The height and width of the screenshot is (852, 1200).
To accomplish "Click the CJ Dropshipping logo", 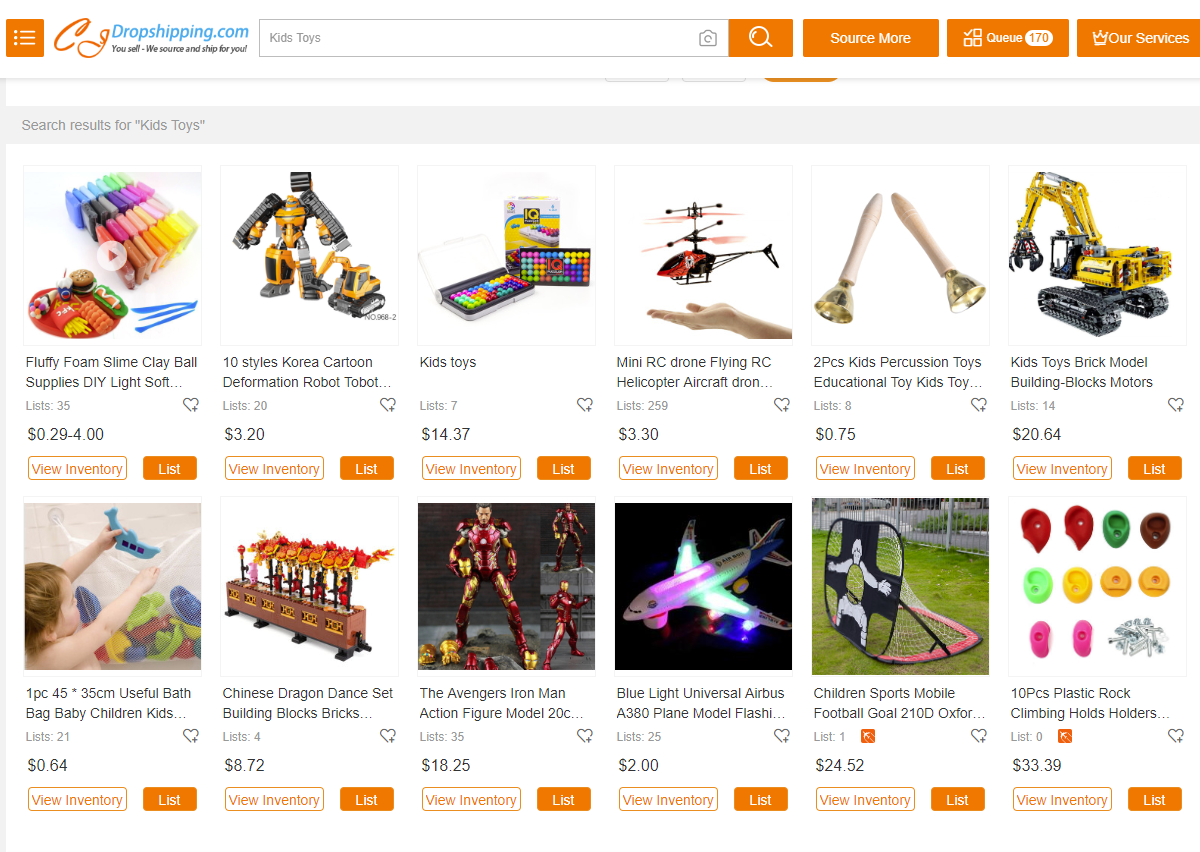I will [x=151, y=38].
